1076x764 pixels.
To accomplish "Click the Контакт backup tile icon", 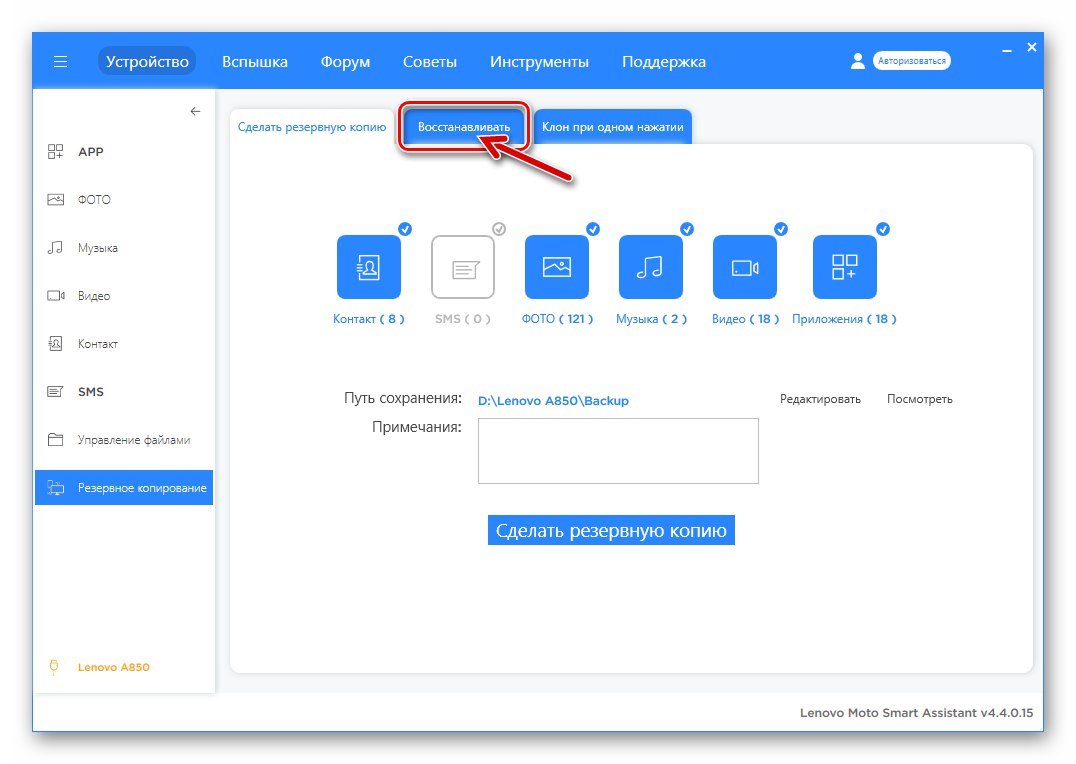I will click(x=369, y=267).
